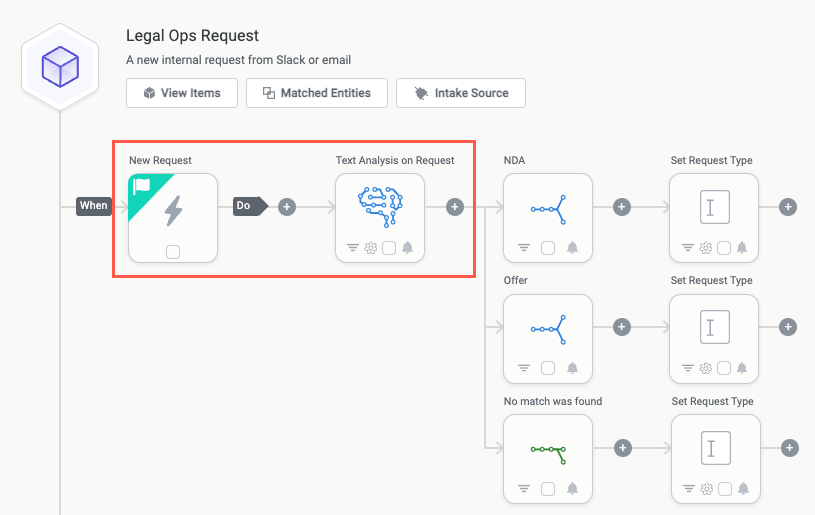Check the box on the Offer step
This screenshot has width=815, height=515.
click(x=548, y=368)
